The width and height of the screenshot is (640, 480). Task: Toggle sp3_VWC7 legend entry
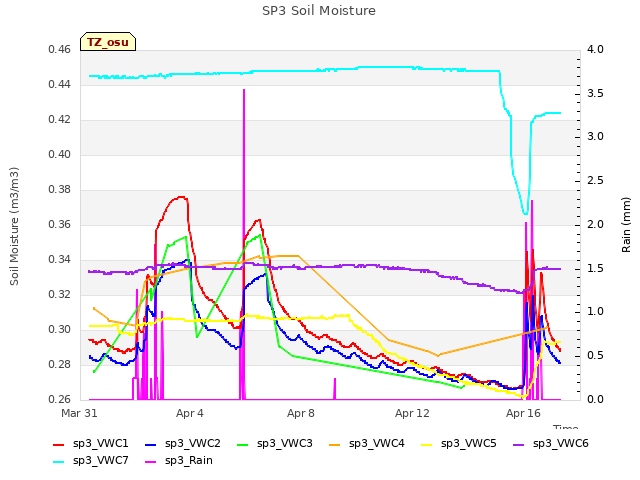91,461
